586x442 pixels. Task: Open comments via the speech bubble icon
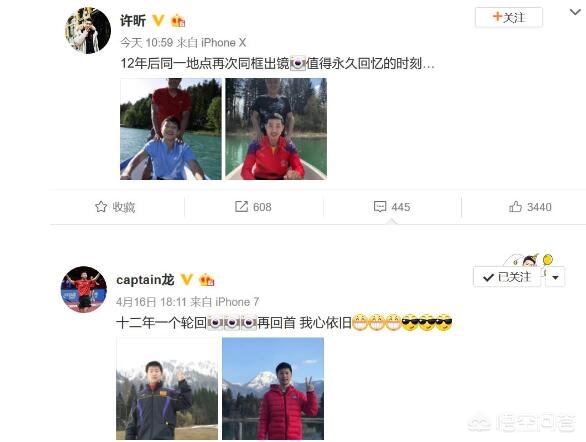point(380,207)
